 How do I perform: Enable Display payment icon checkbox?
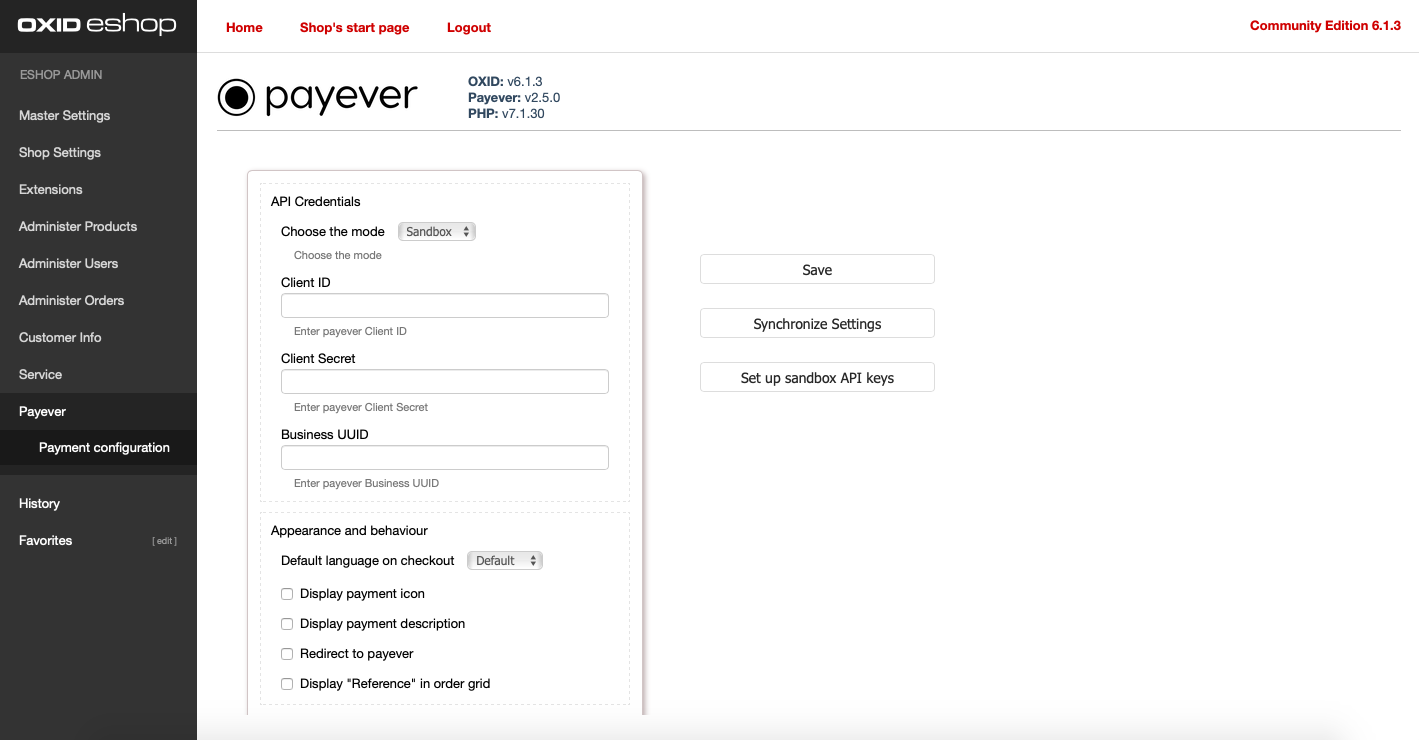tap(287, 594)
